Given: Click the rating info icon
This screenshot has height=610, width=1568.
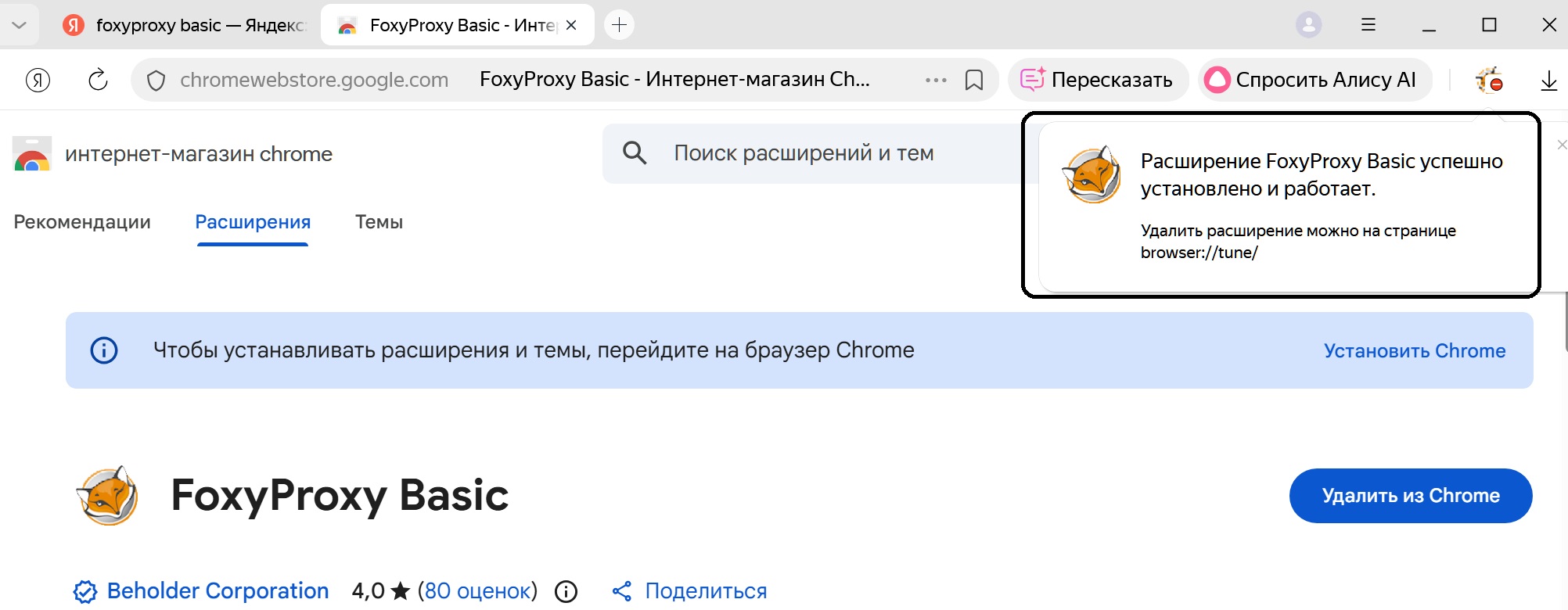Looking at the screenshot, I should (x=566, y=592).
